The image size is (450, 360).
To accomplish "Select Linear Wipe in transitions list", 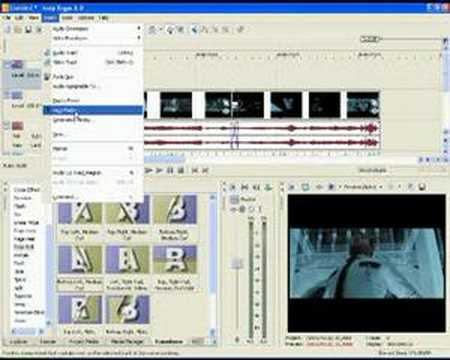I will [x=26, y=222].
